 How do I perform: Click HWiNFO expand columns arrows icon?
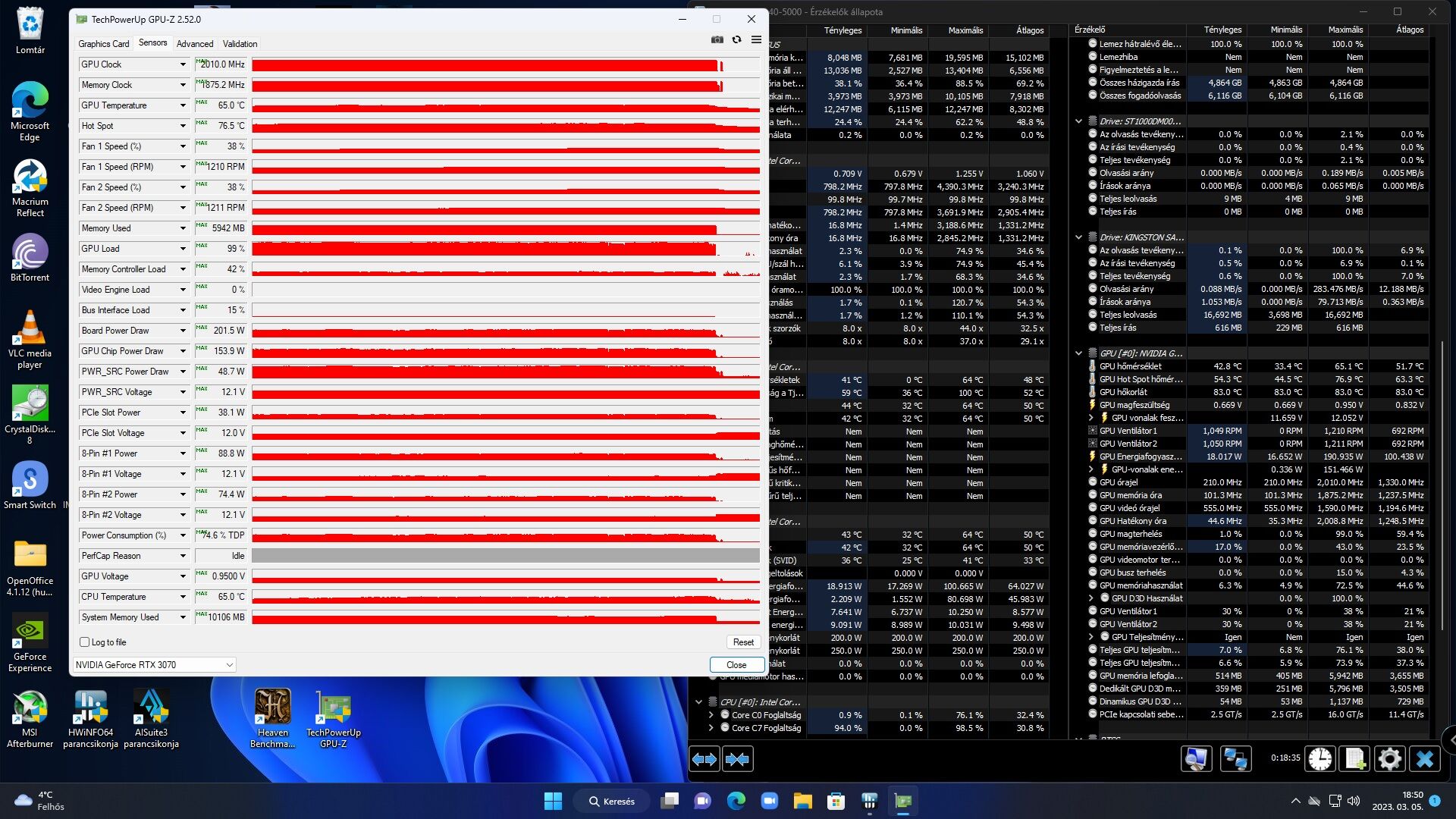click(x=704, y=759)
